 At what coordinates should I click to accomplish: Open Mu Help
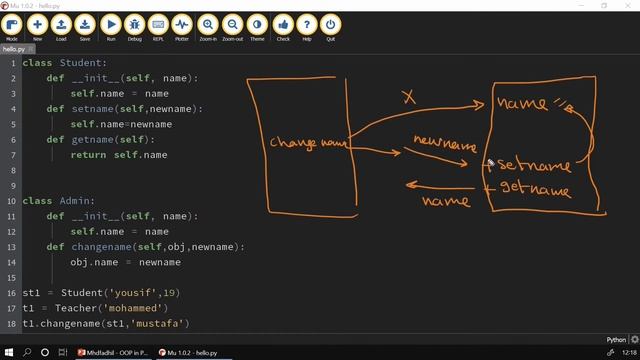point(307,28)
